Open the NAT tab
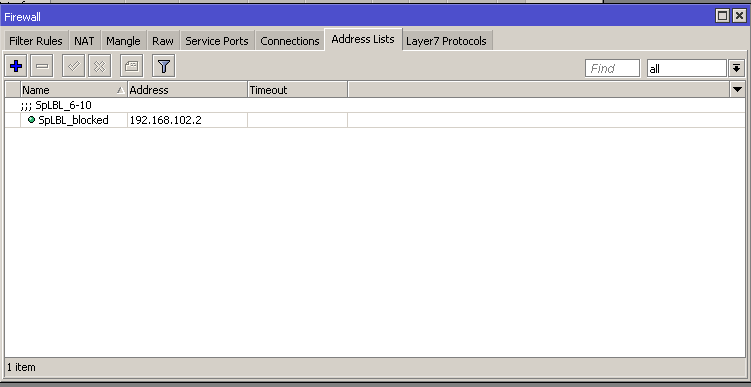This screenshot has width=751, height=387. click(84, 41)
